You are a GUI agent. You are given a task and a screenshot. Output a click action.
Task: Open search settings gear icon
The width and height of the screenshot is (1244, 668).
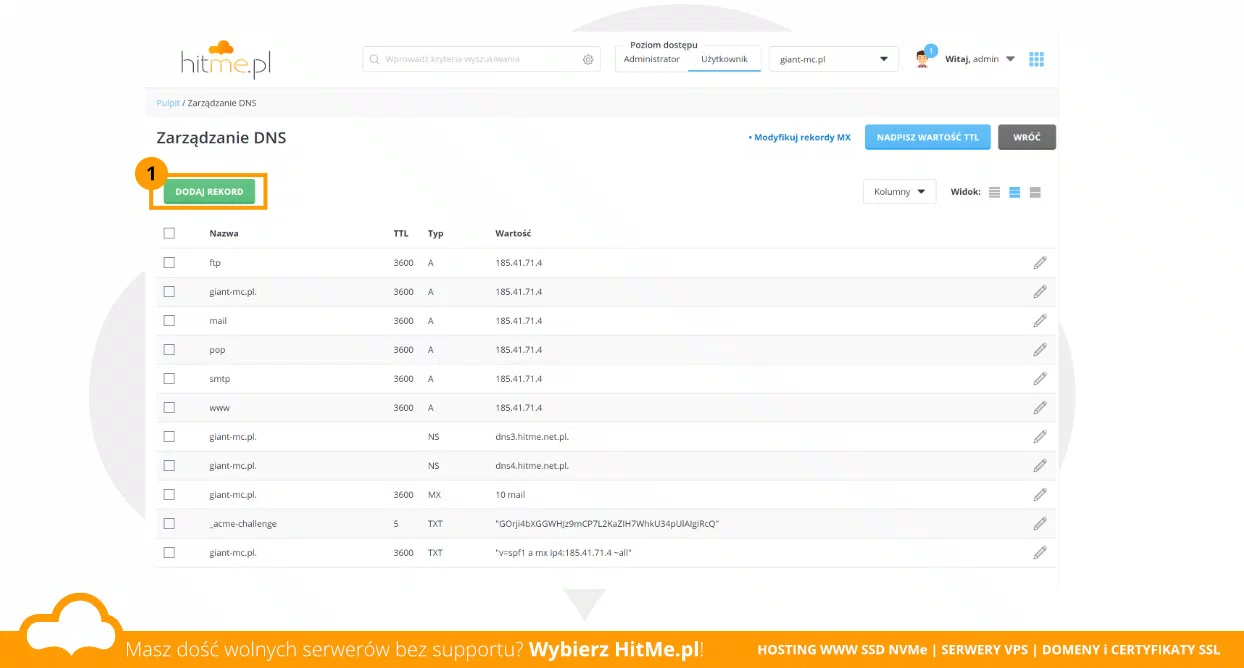coord(588,59)
